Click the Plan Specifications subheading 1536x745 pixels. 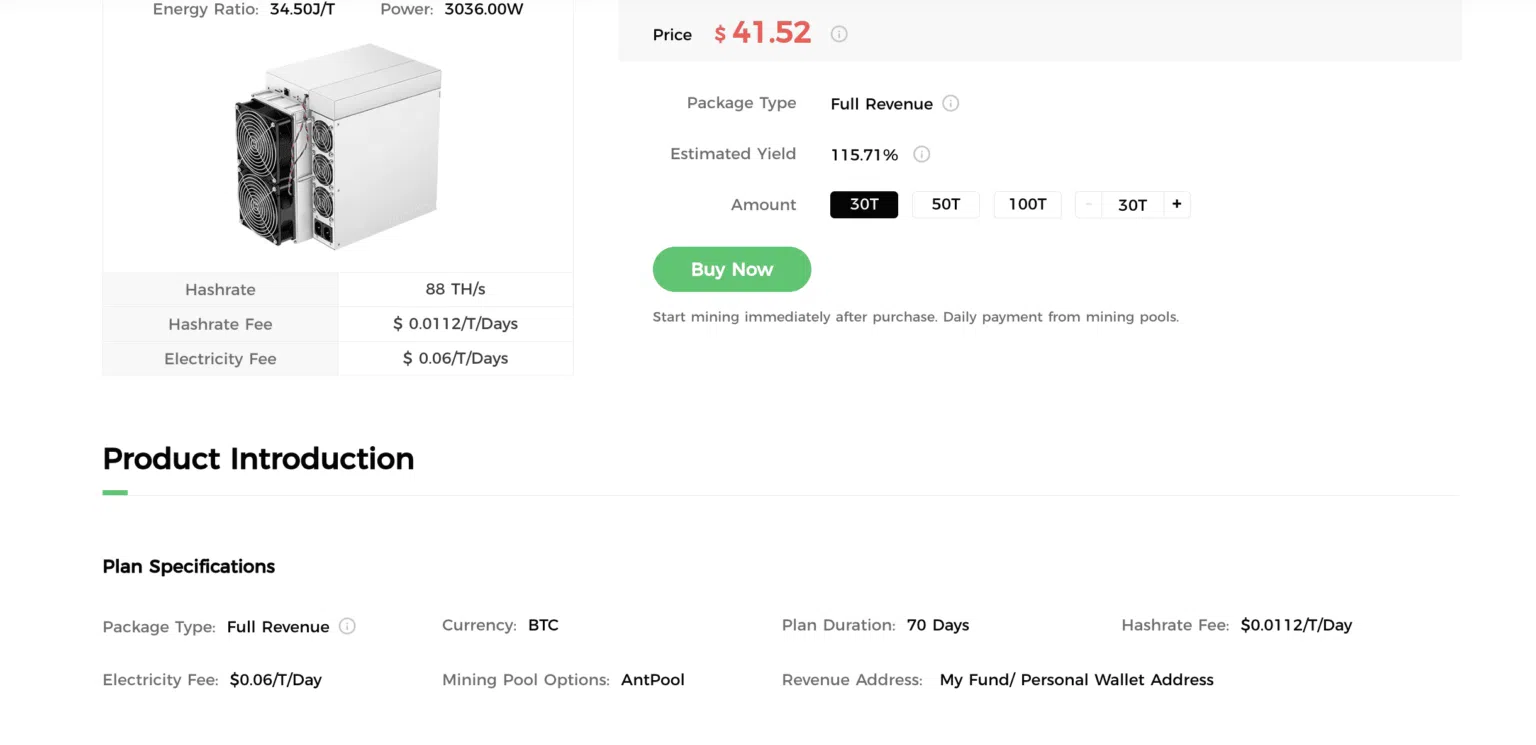[189, 566]
